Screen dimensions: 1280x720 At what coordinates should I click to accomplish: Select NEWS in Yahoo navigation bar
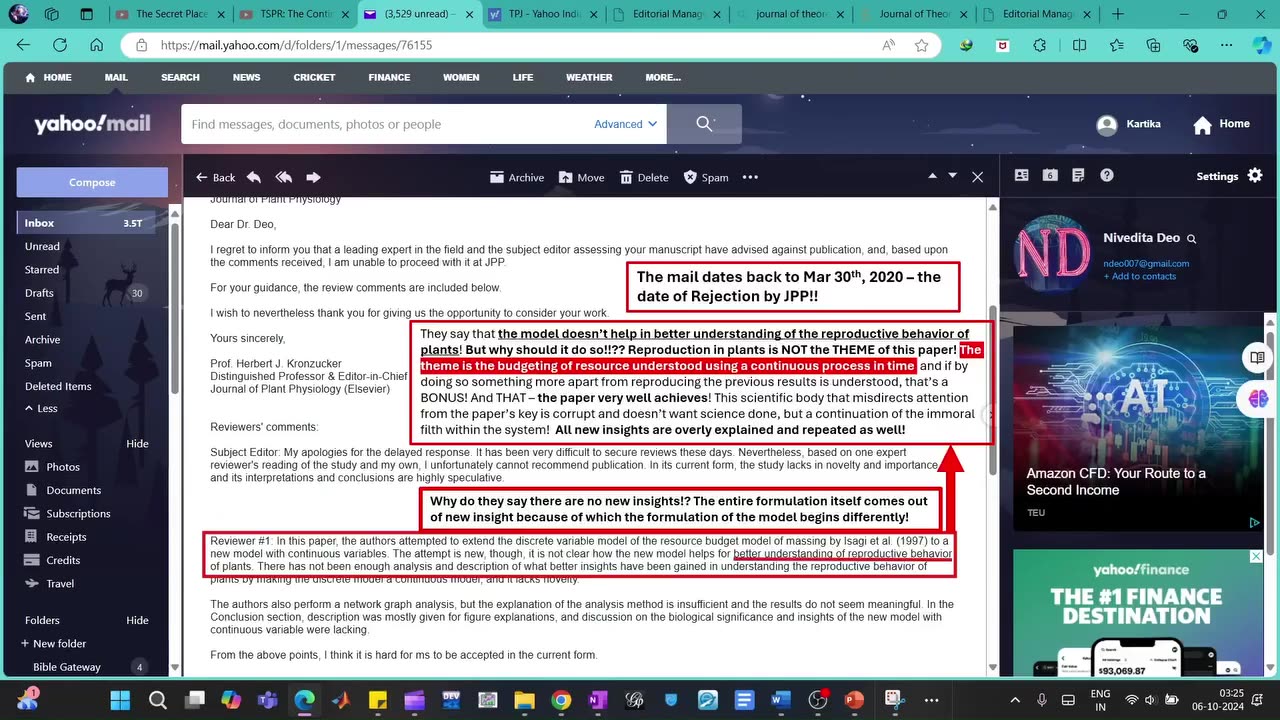coord(246,77)
